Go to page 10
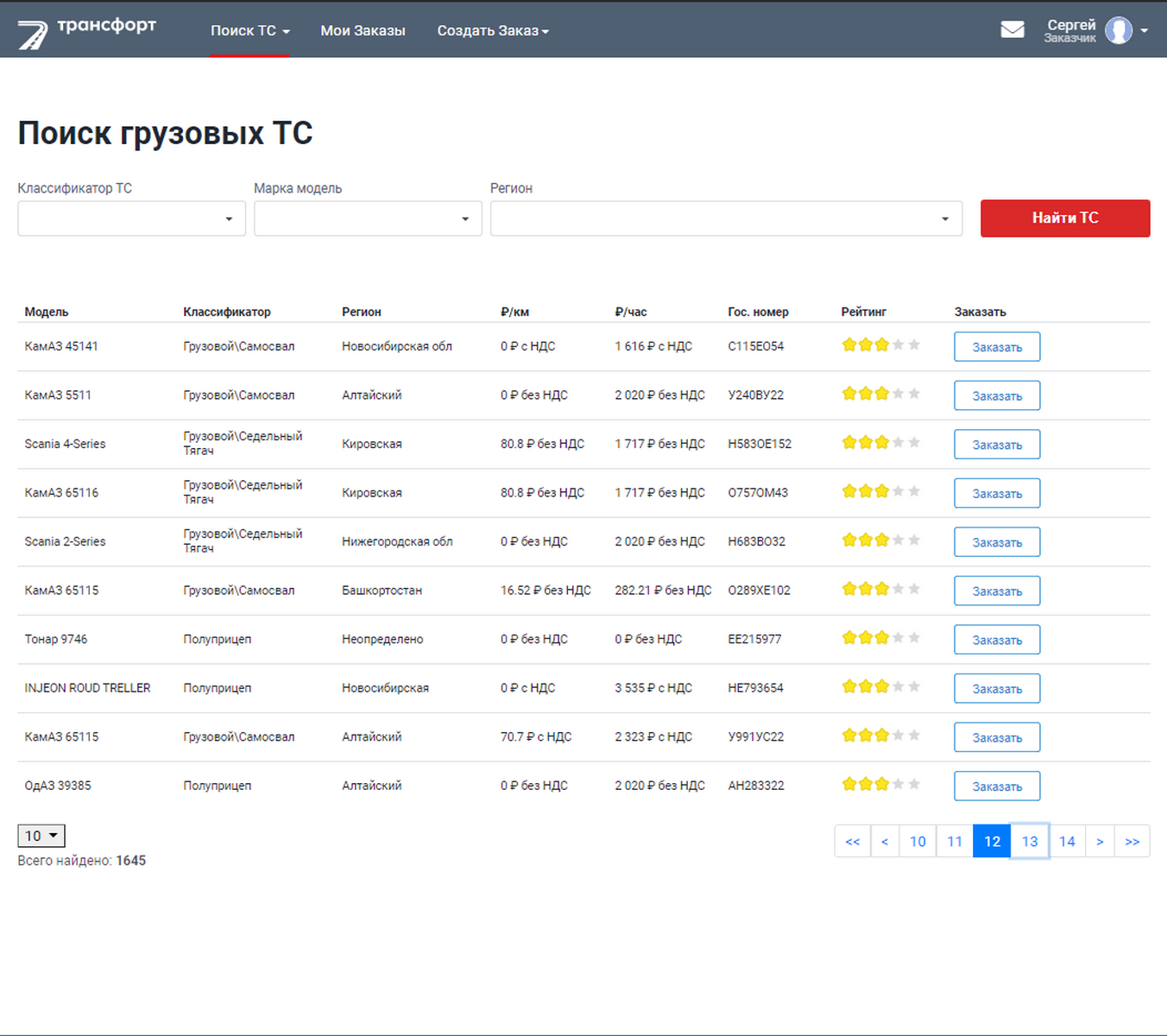 [918, 841]
